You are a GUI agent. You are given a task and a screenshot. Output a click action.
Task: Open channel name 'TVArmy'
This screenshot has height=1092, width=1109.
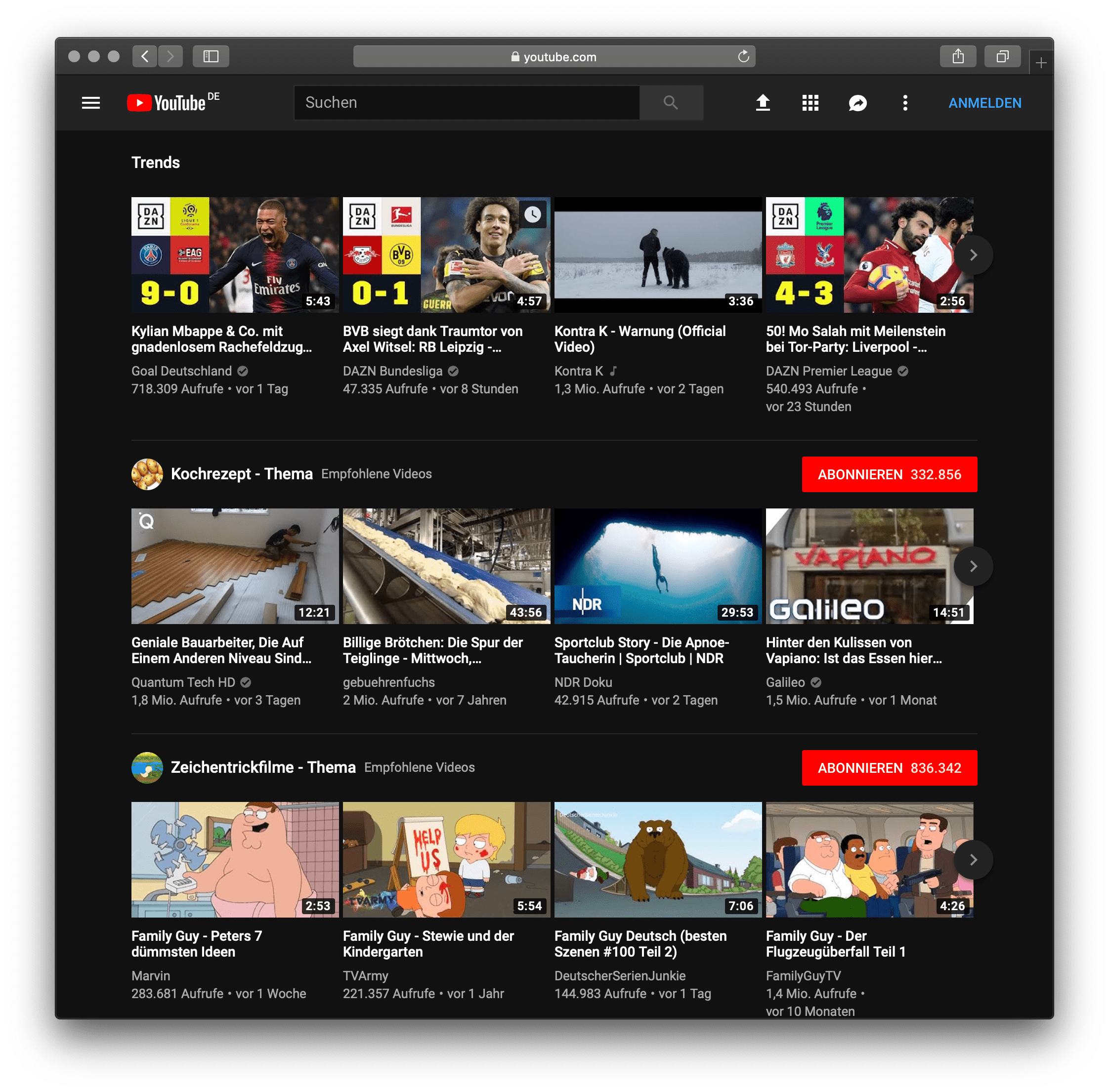pos(365,975)
